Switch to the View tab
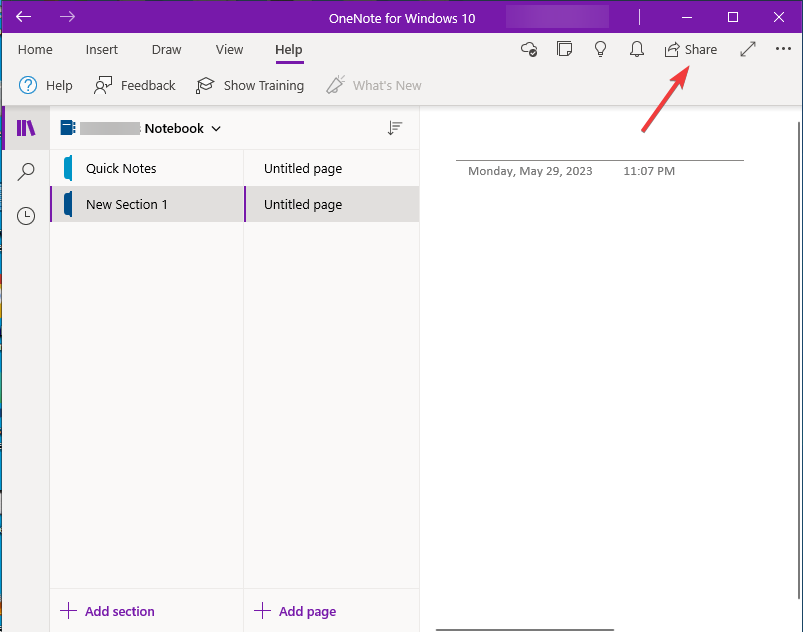The width and height of the screenshot is (803, 632). point(229,50)
